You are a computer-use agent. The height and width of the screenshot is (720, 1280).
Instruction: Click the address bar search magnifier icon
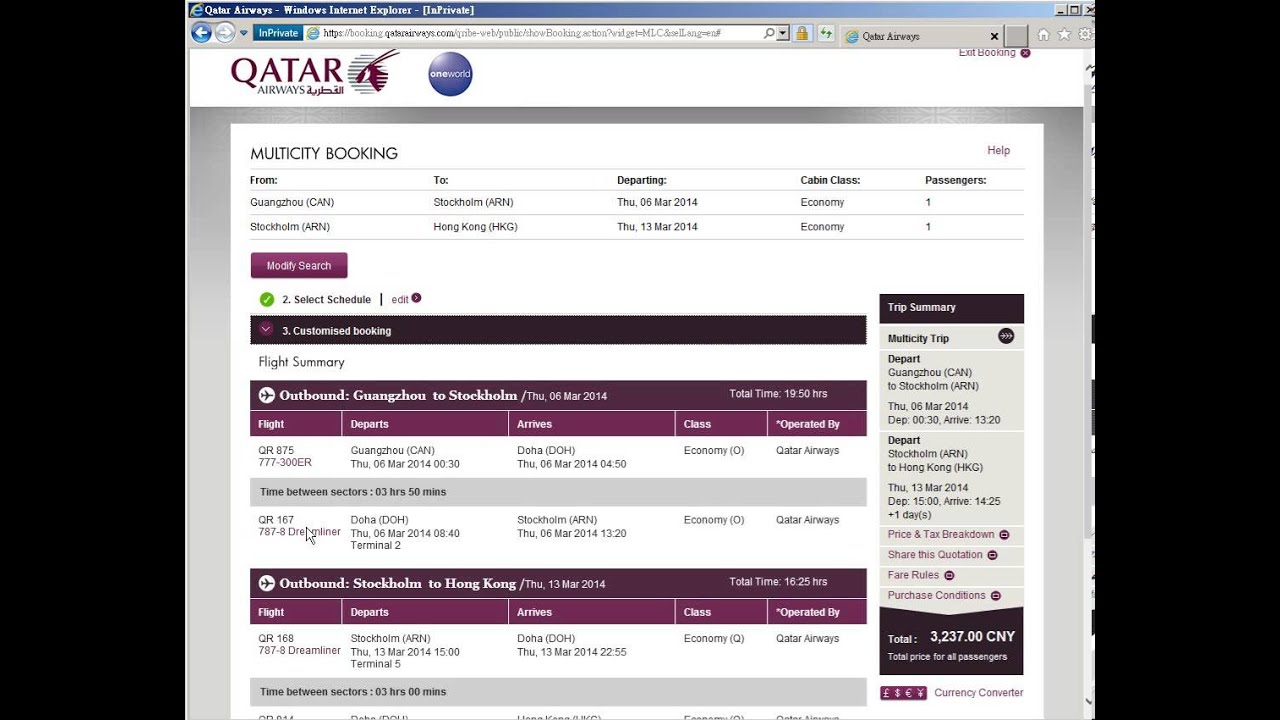768,33
